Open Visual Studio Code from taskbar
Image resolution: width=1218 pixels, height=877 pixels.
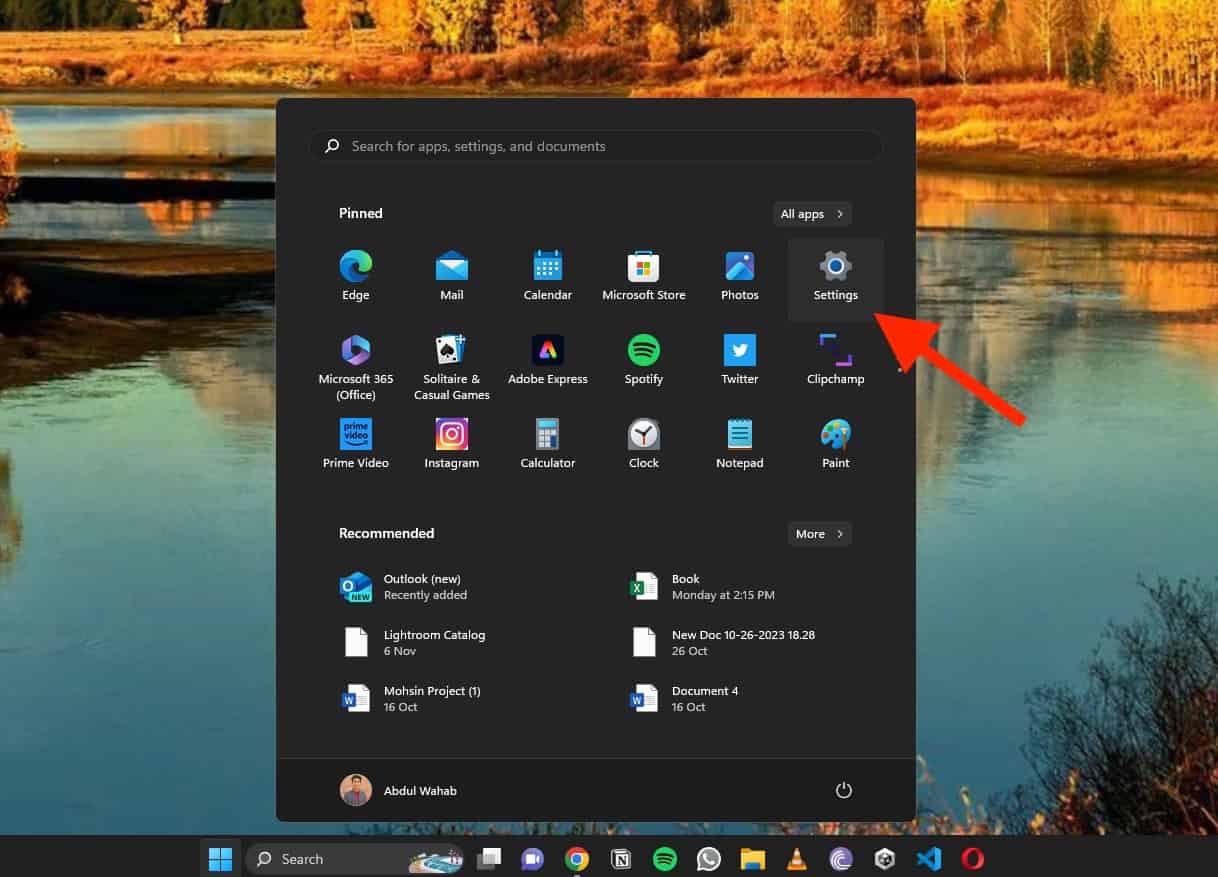[x=929, y=859]
